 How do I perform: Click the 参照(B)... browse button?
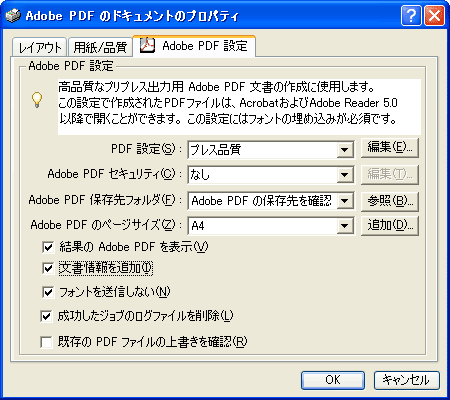click(390, 201)
